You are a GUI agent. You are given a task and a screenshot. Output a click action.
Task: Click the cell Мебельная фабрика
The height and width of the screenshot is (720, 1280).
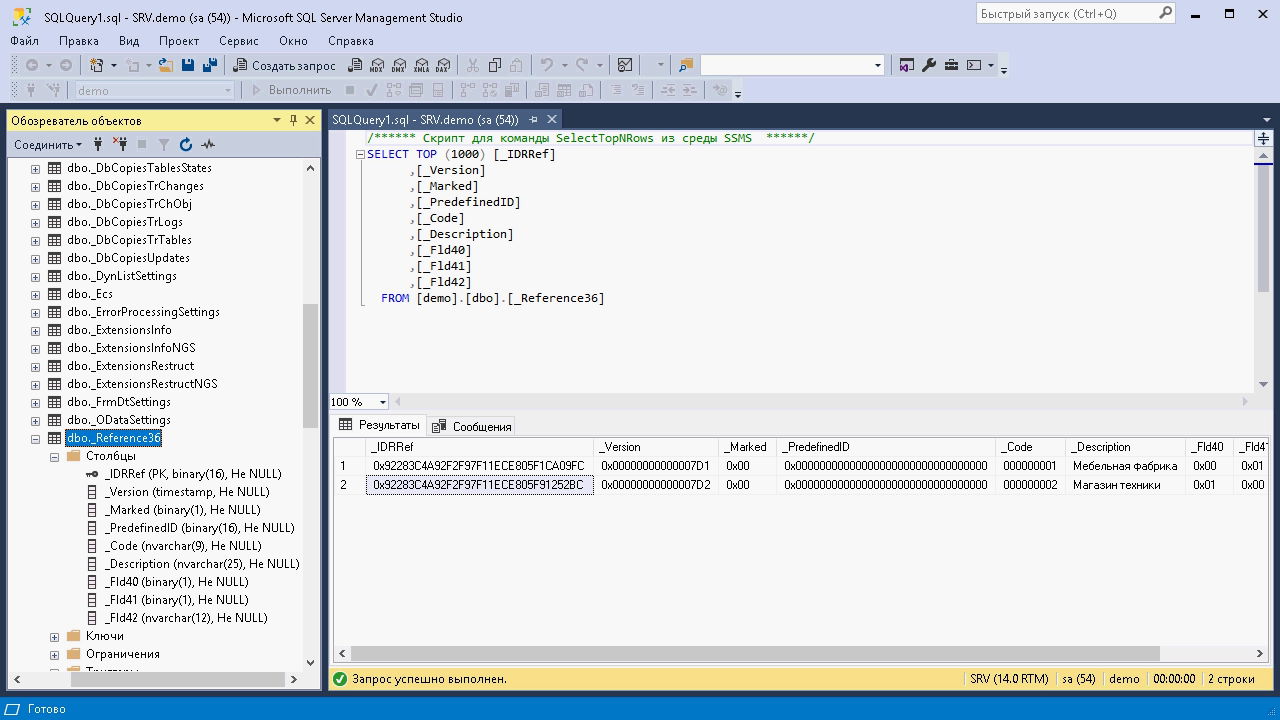click(x=1125, y=466)
